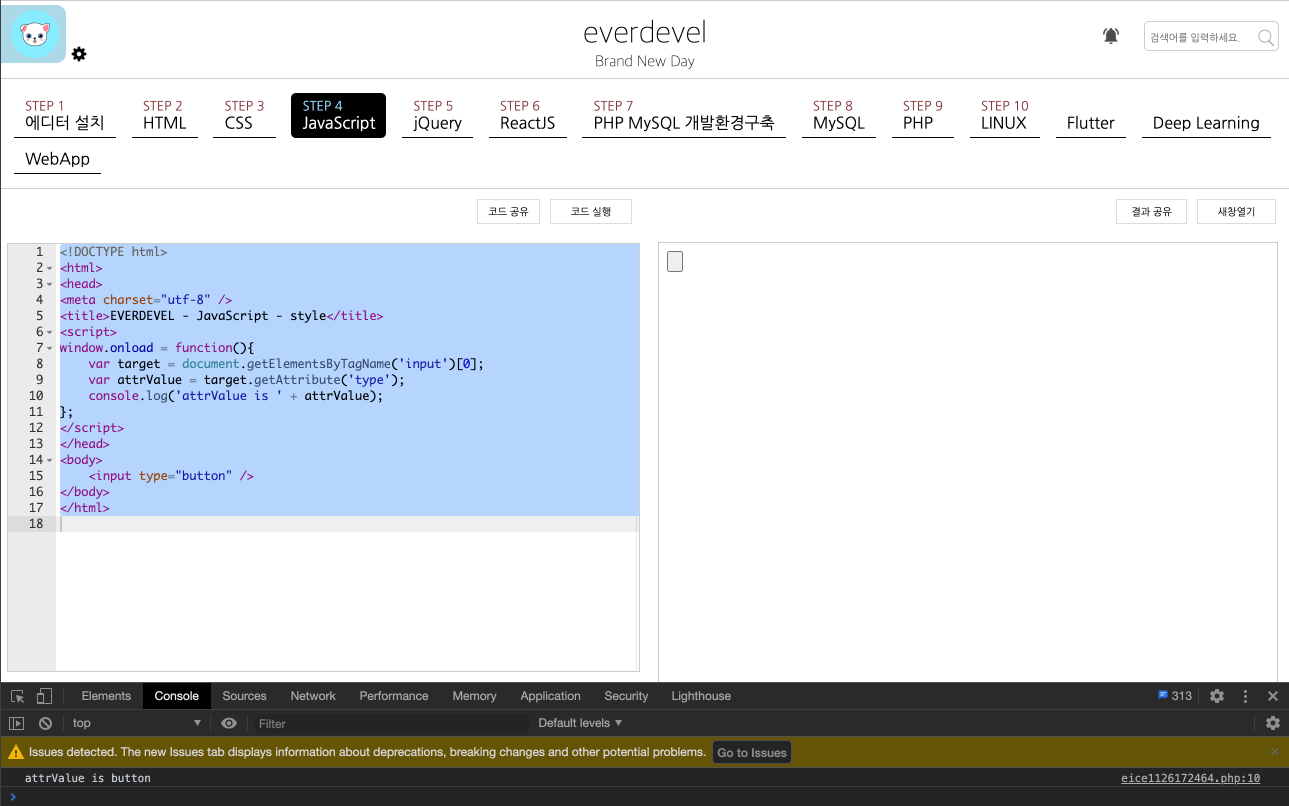Click the 코드 실행 button
This screenshot has height=806, width=1289.
coord(590,211)
